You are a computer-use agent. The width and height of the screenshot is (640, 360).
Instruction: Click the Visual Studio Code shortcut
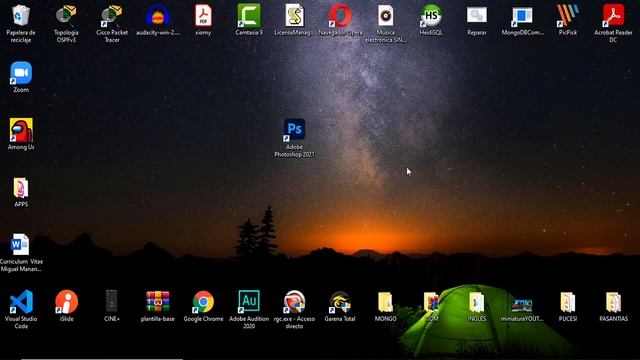pyautogui.click(x=21, y=302)
